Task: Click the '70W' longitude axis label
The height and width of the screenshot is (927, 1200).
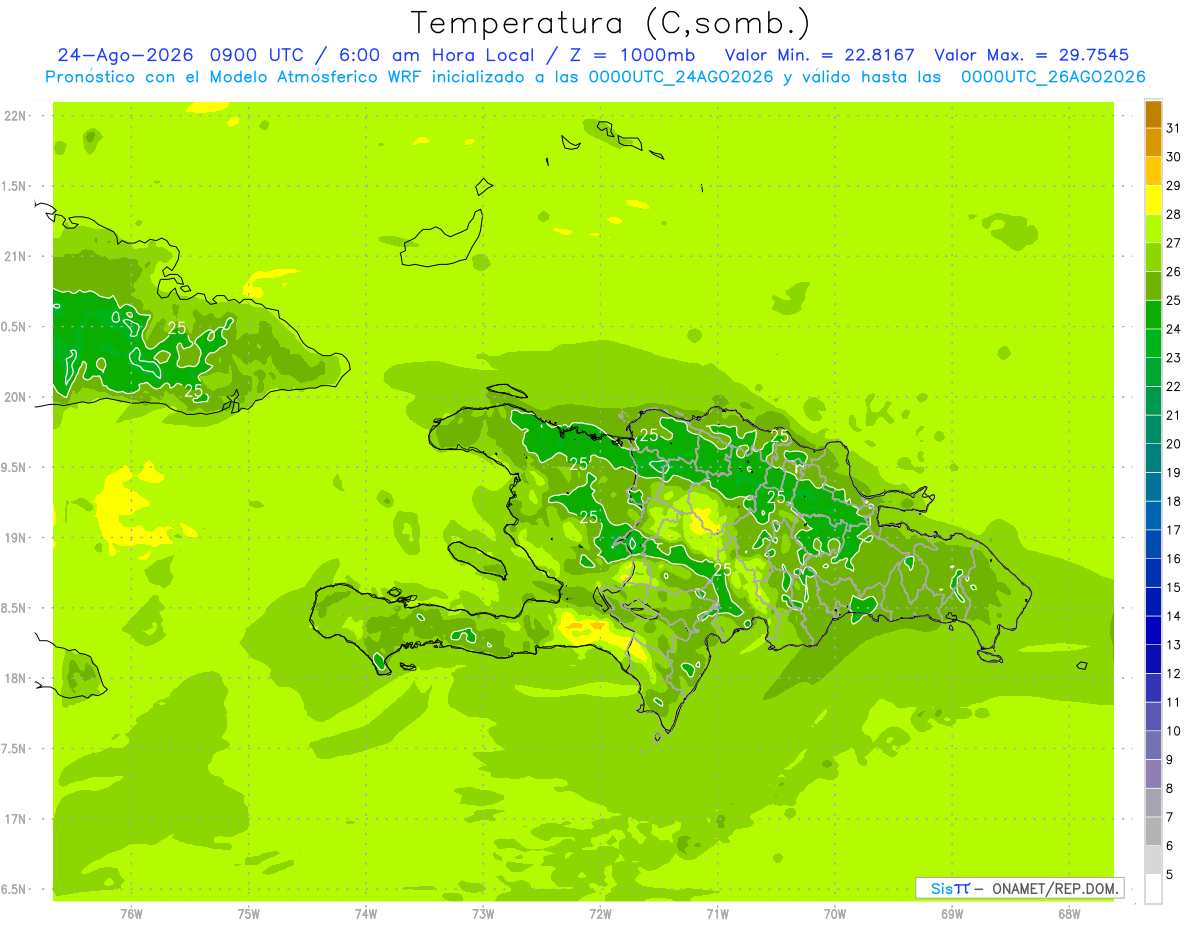Action: click(835, 914)
